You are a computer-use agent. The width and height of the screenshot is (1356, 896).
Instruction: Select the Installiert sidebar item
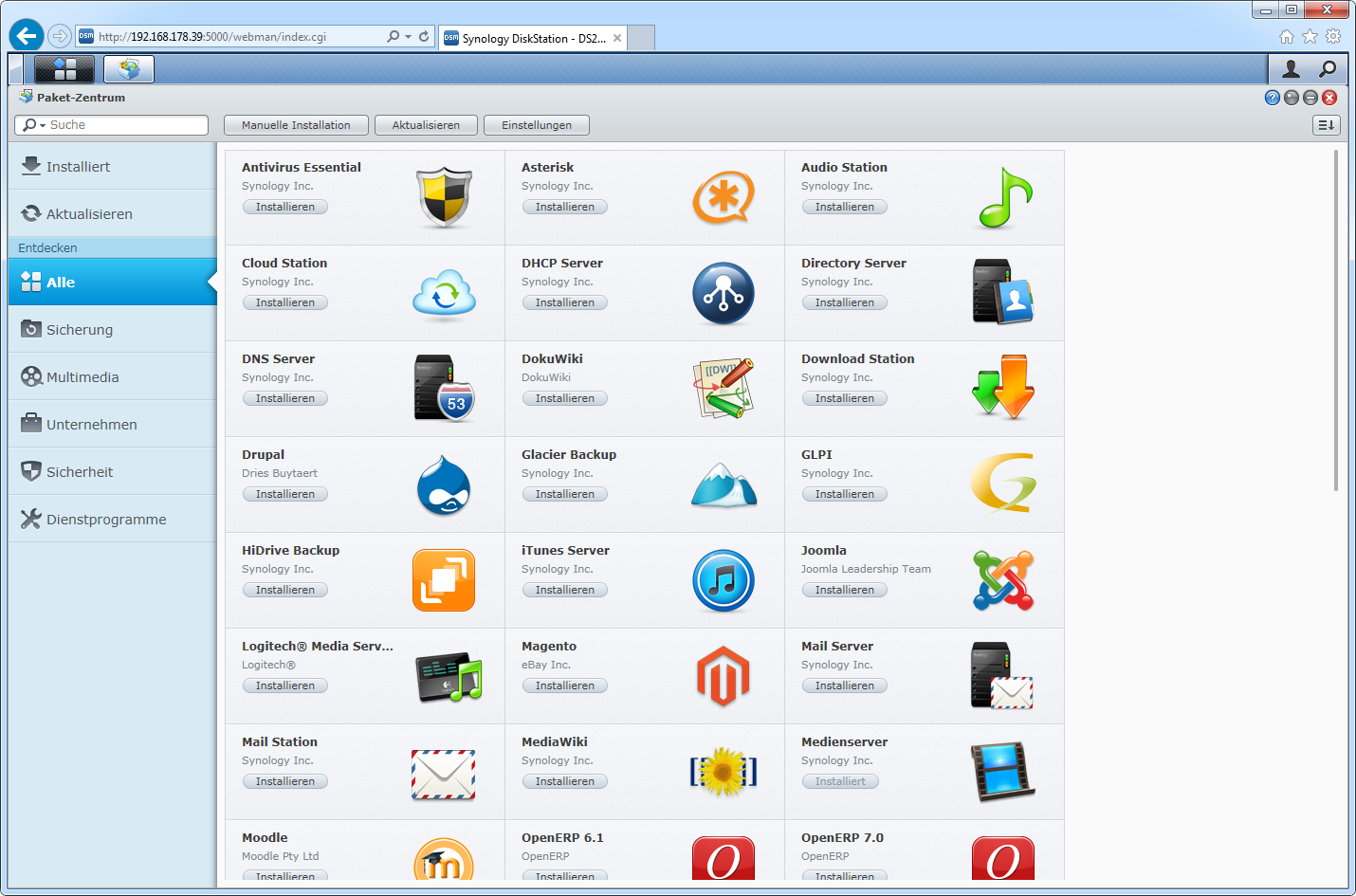point(113,166)
